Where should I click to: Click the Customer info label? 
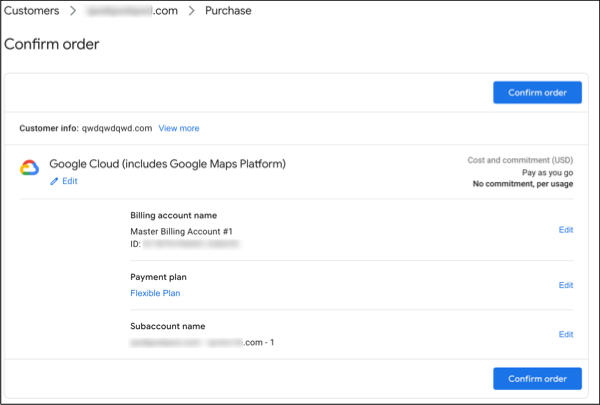click(x=49, y=128)
